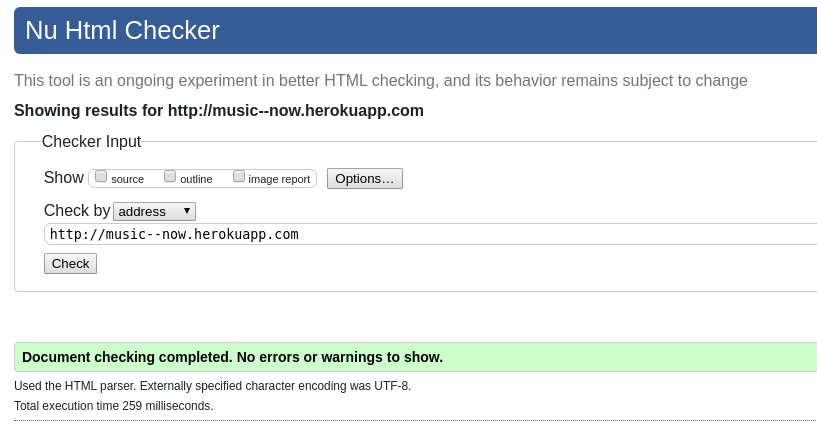Click the 'image report' label text
This screenshot has width=817, height=440.
pos(279,179)
